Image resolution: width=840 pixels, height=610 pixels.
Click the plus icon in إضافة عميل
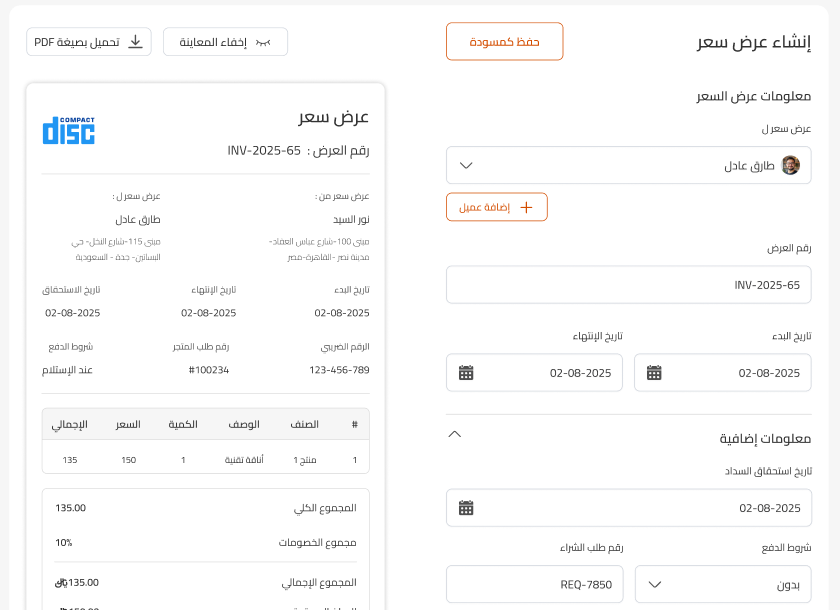click(x=527, y=207)
